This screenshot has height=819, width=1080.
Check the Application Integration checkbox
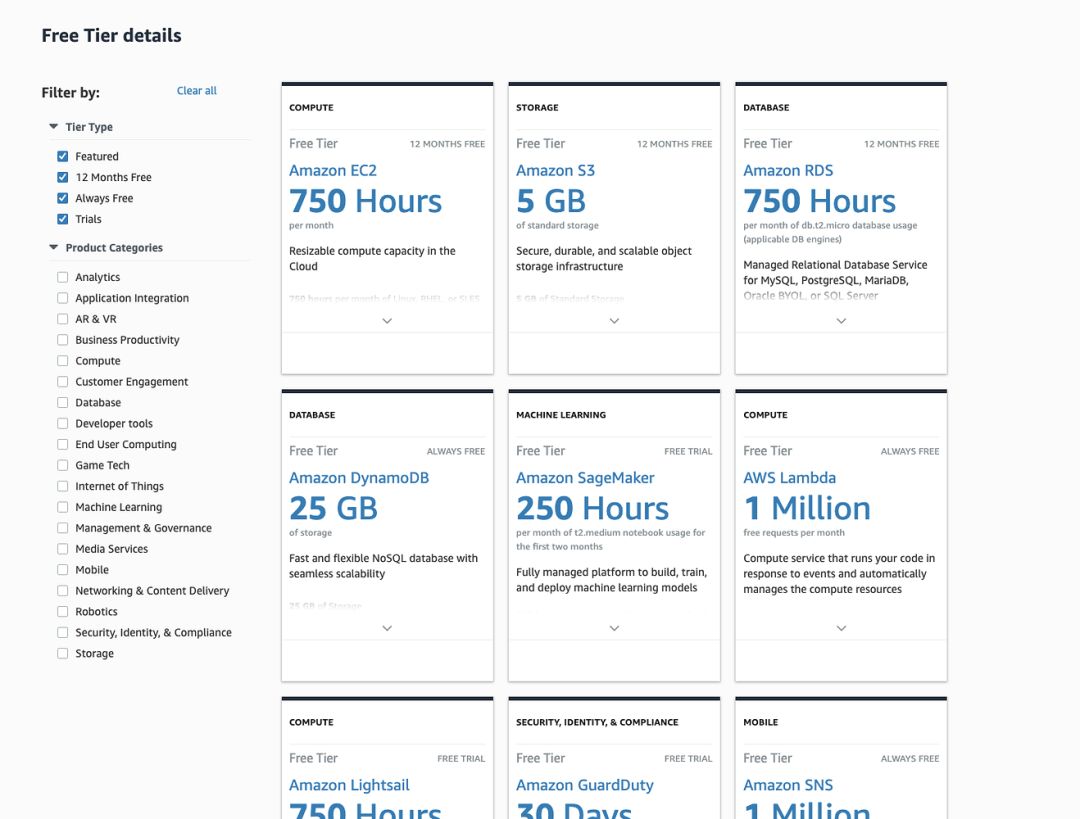point(63,298)
